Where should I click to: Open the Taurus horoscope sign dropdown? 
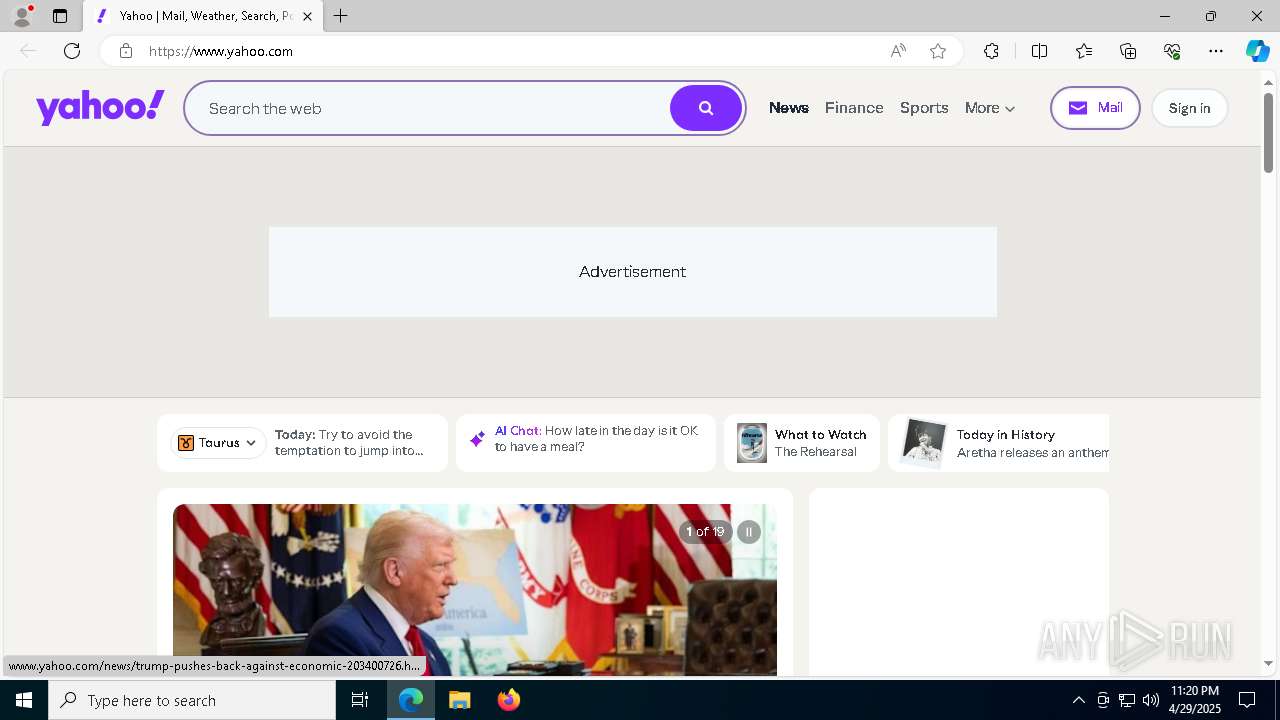(217, 443)
